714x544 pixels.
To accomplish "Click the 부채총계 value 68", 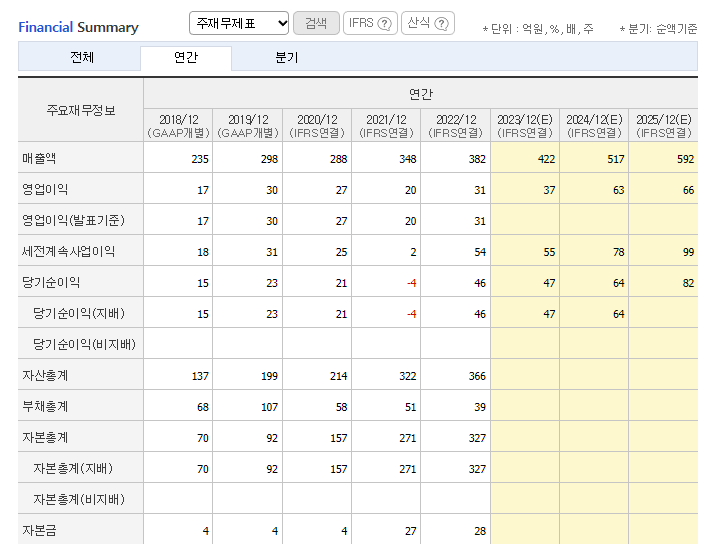I will coord(203,407).
